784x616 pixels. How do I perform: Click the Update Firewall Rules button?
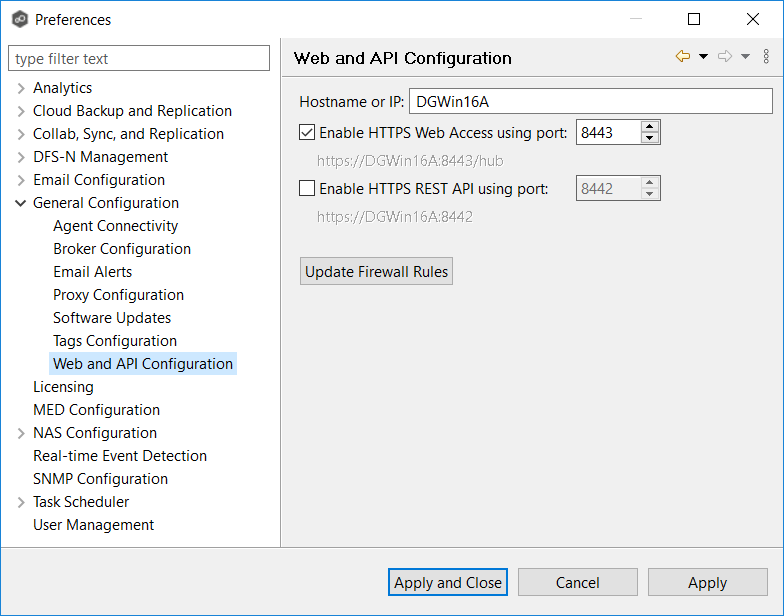click(376, 271)
